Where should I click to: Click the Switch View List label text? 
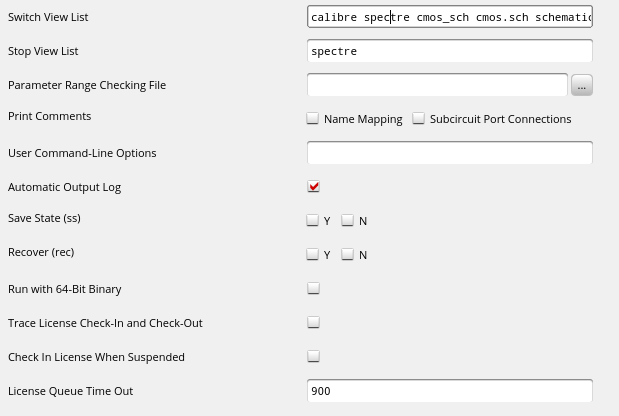coord(48,17)
